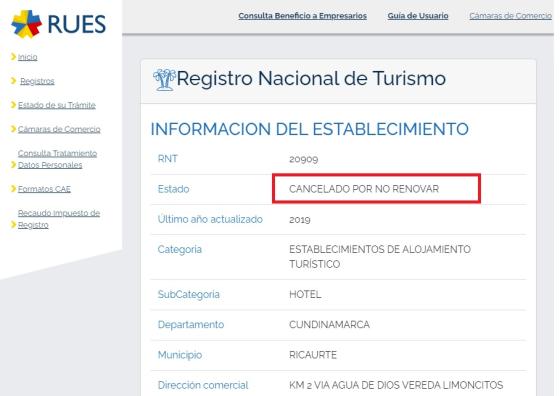Click the SubCategoria field label

(x=189, y=294)
